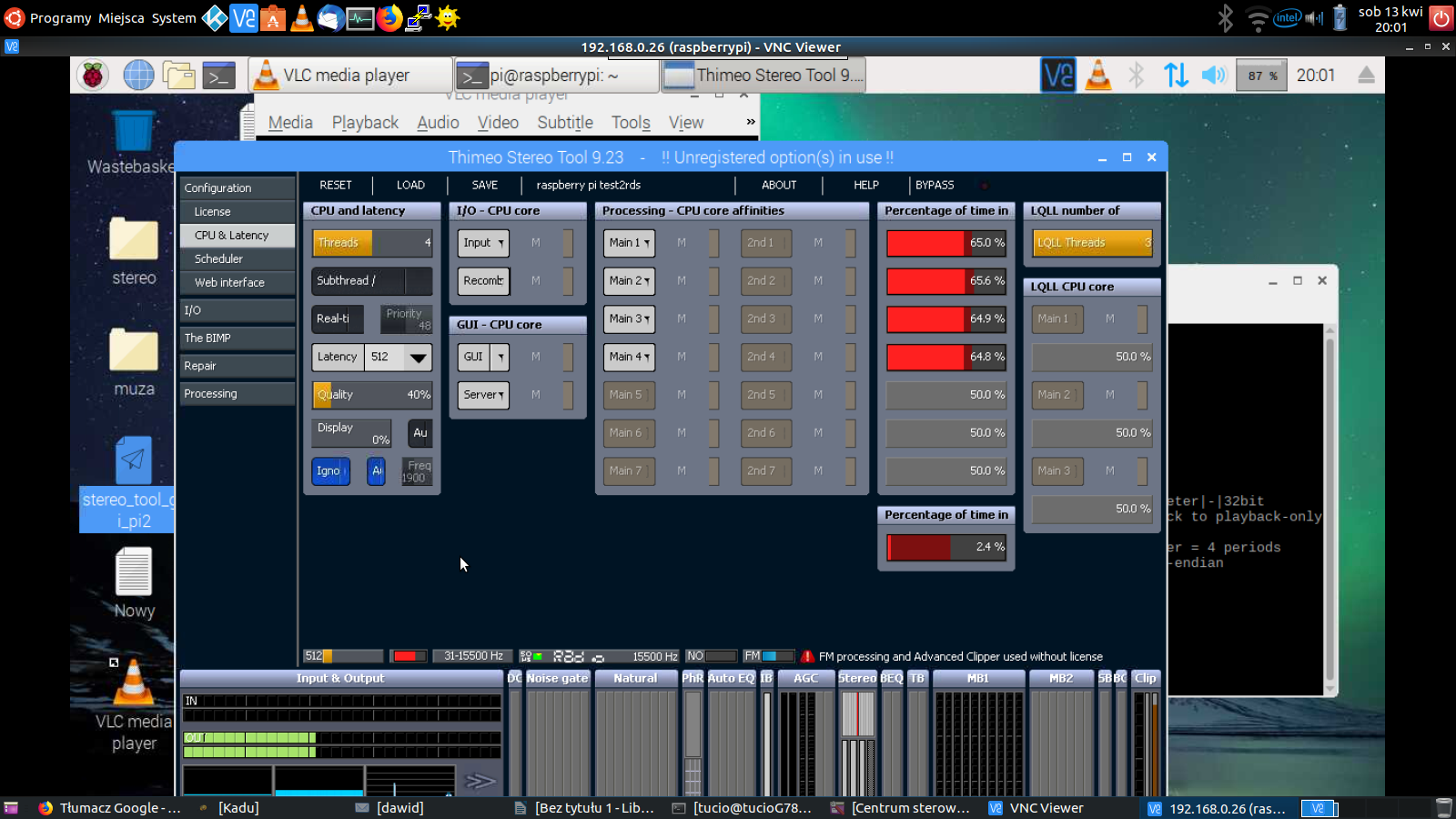Click the LOAD preset button
The image size is (1456, 819).
point(410,185)
